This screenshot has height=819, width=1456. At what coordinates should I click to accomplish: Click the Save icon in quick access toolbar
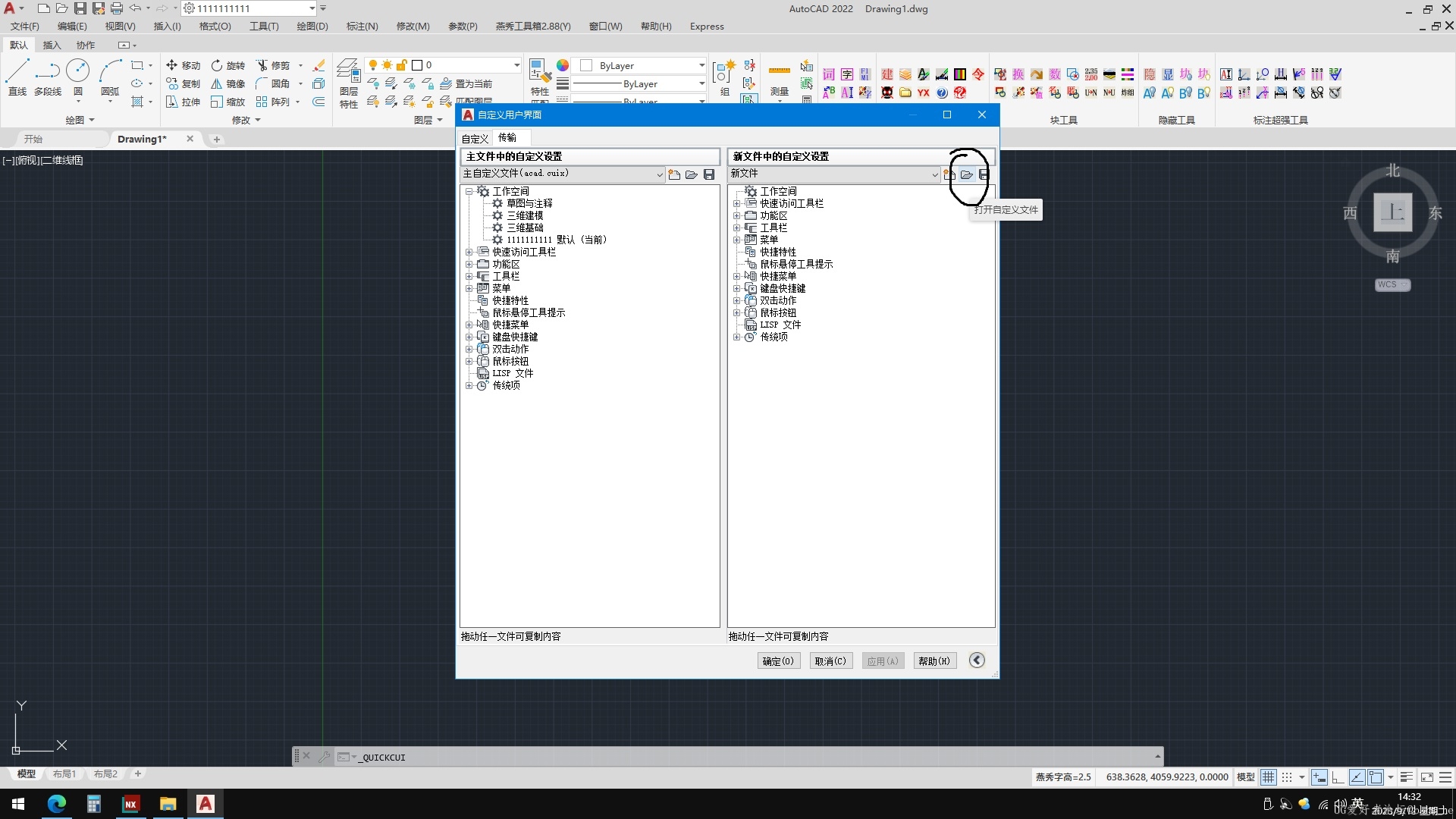[x=80, y=8]
